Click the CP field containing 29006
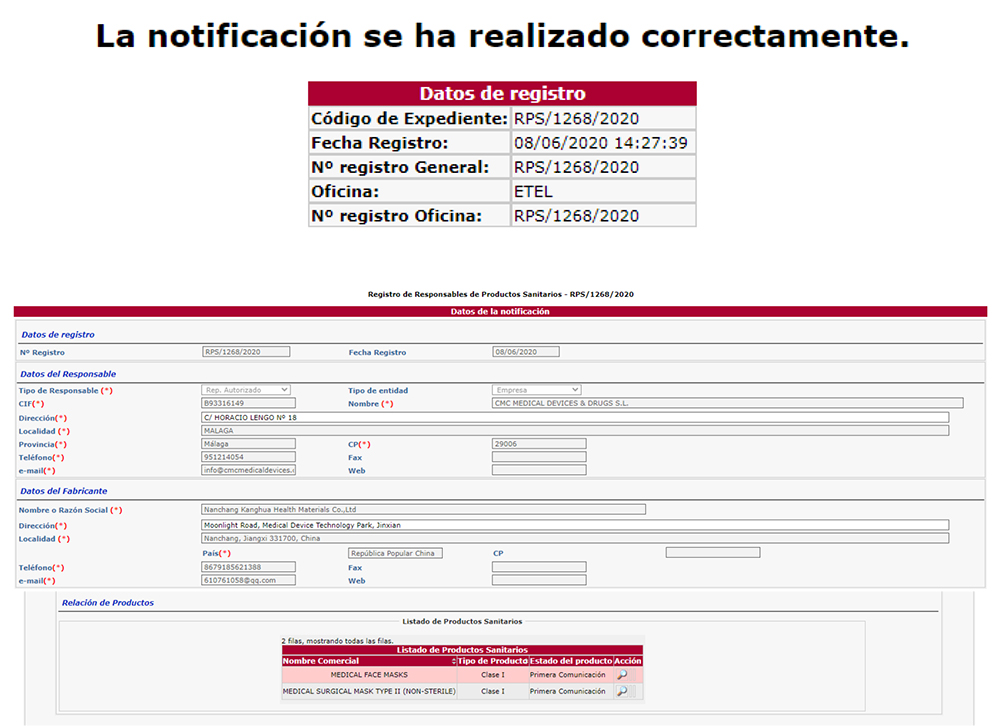 [539, 444]
